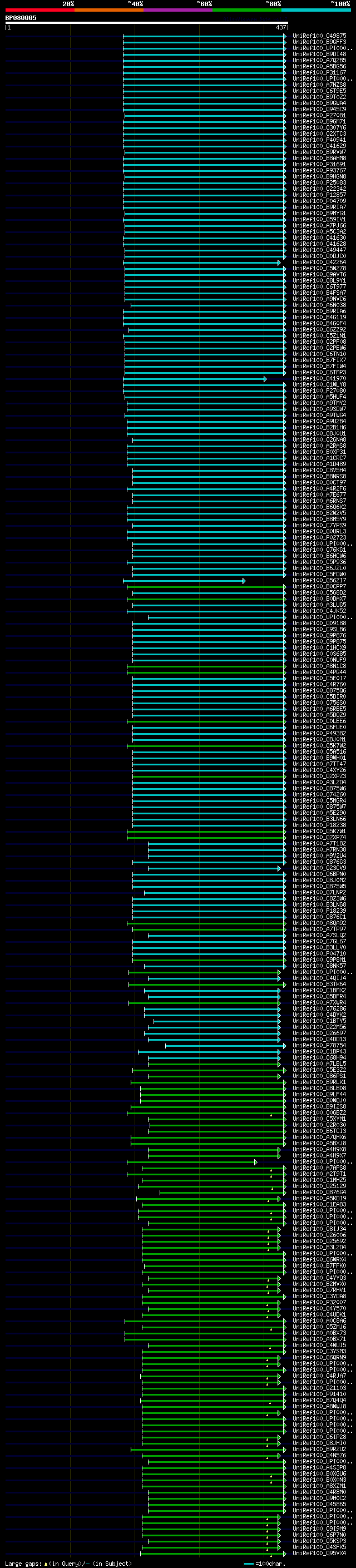The height and width of the screenshot is (1568, 356).
Task: Select the short cyan alignment bar for Q56Z17
Action: pyautogui.click(x=184, y=581)
